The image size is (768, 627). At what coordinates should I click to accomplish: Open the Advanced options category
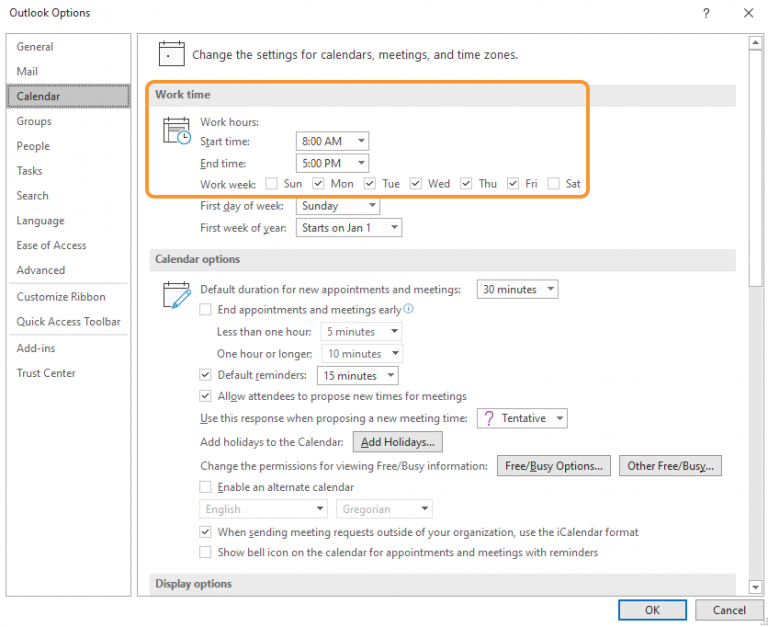click(x=41, y=270)
